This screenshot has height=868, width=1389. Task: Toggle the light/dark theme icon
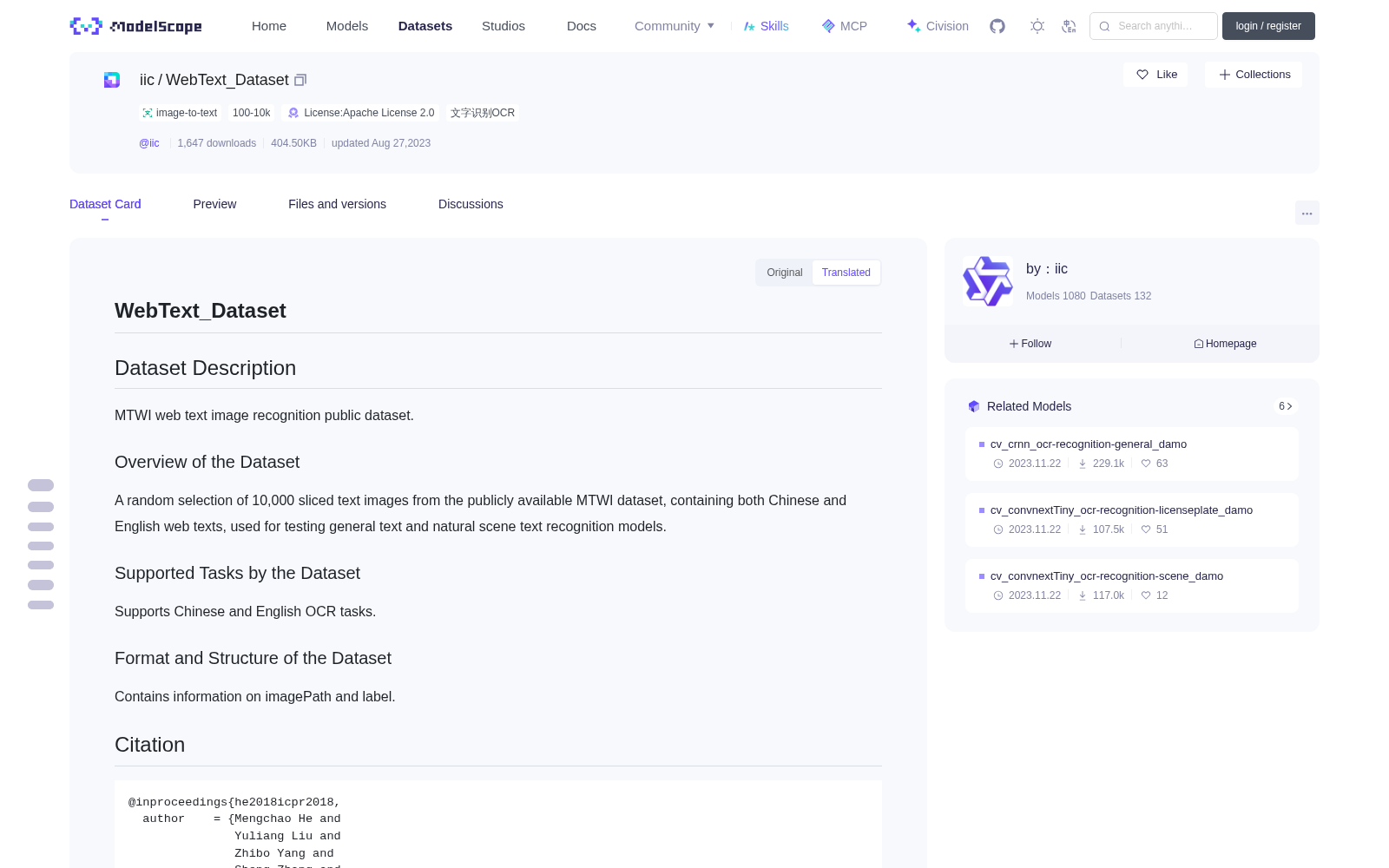coord(1037,26)
